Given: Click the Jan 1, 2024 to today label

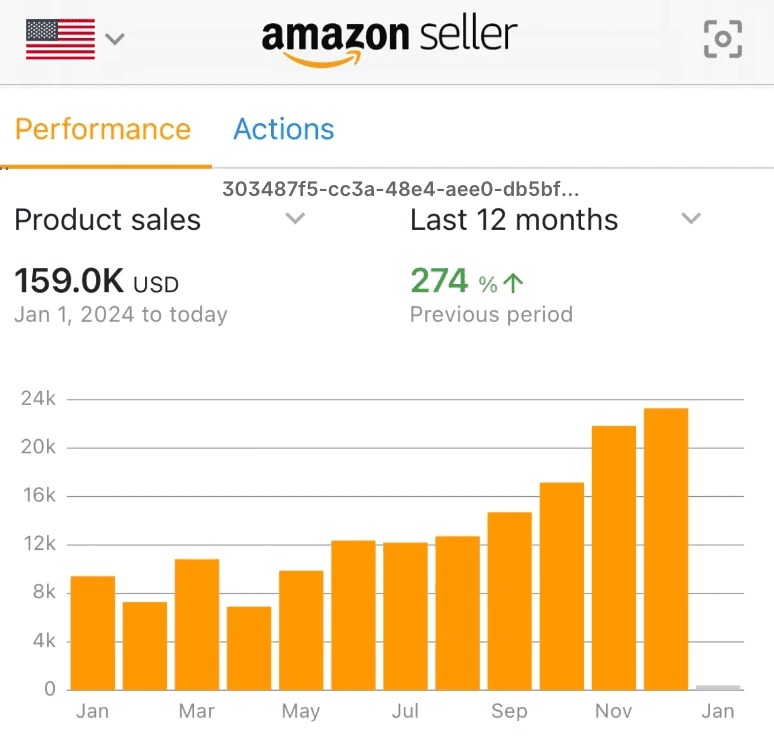Looking at the screenshot, I should (121, 314).
